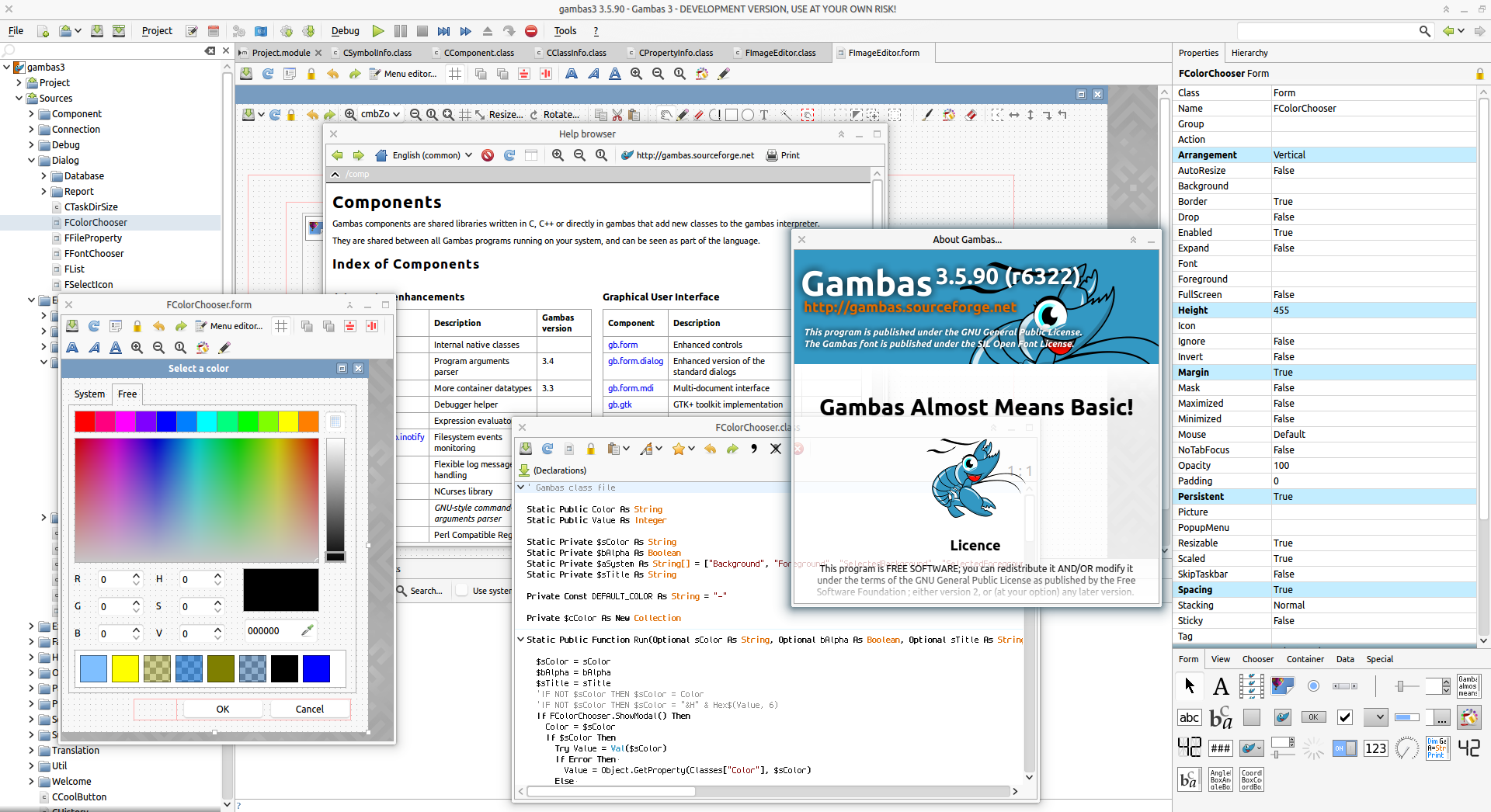Follow the gb.form.dialog component link
1491x812 pixels.
[635, 361]
